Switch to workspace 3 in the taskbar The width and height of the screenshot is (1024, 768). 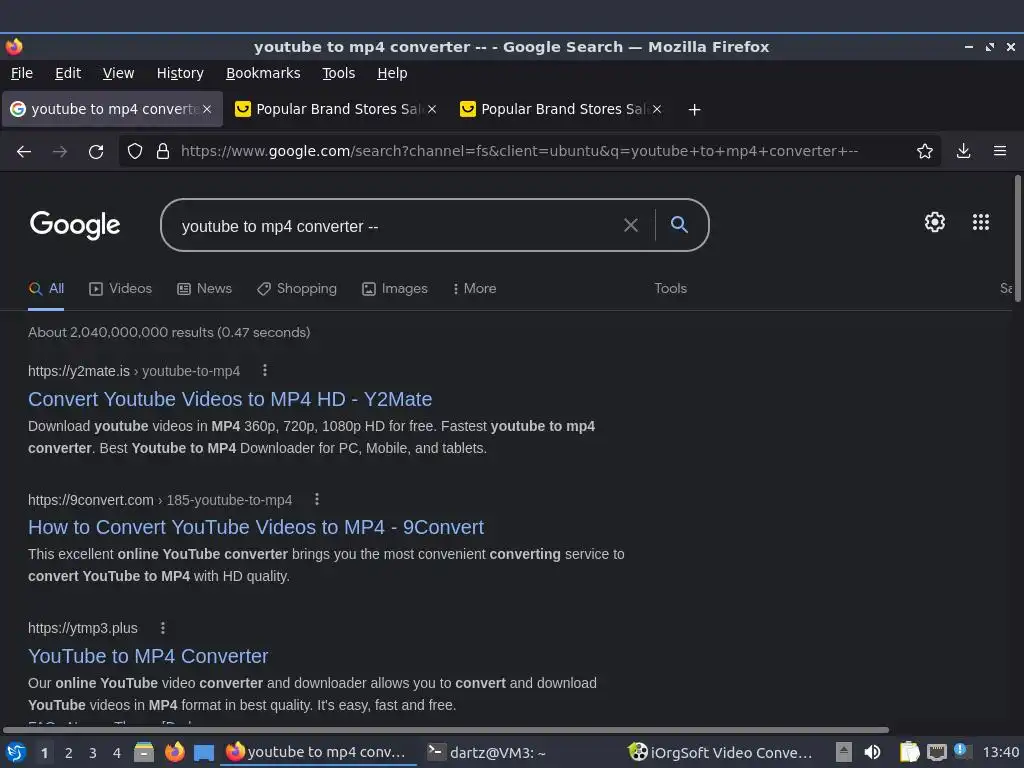93,753
